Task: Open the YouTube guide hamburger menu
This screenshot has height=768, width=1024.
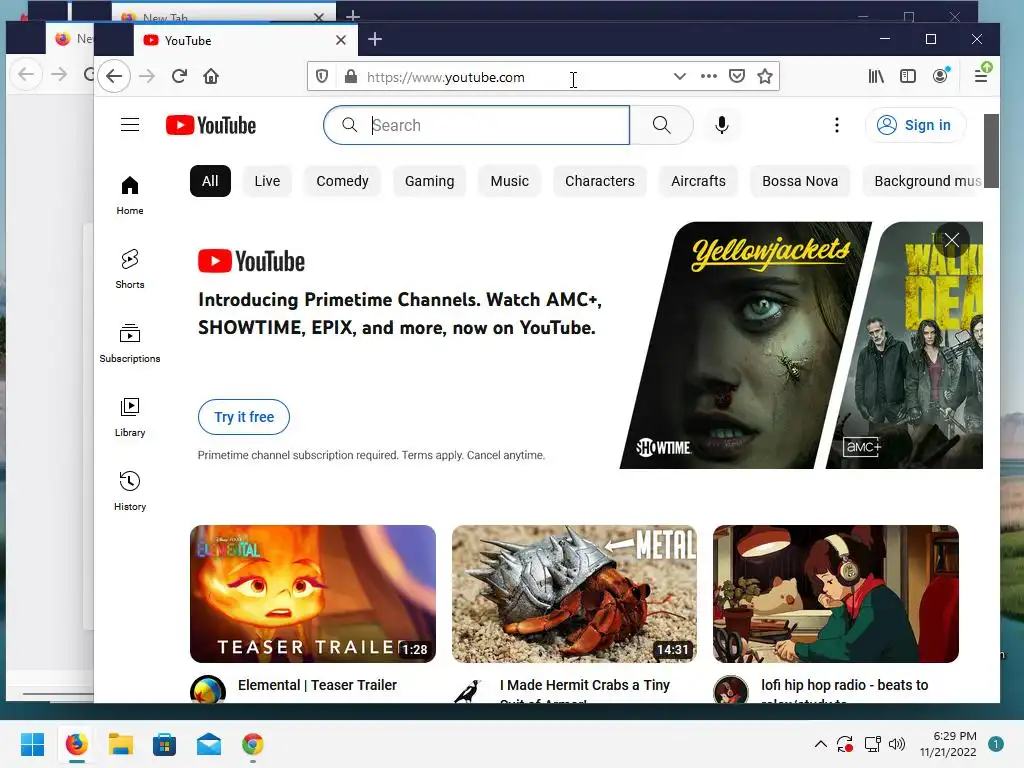Action: point(130,125)
